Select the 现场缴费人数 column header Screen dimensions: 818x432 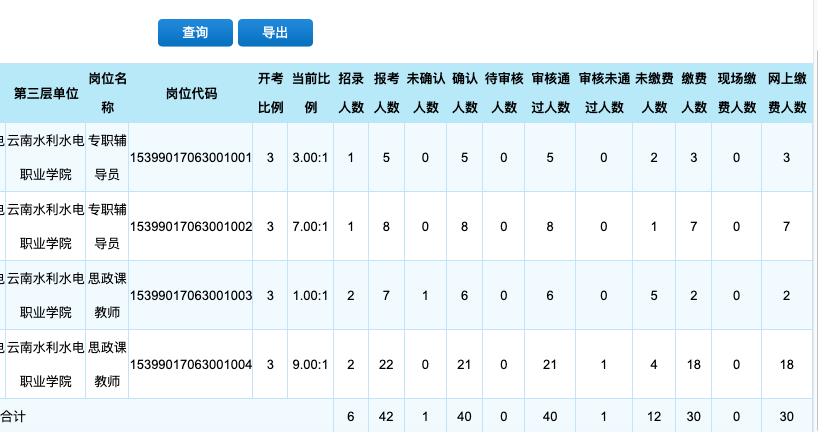point(737,93)
